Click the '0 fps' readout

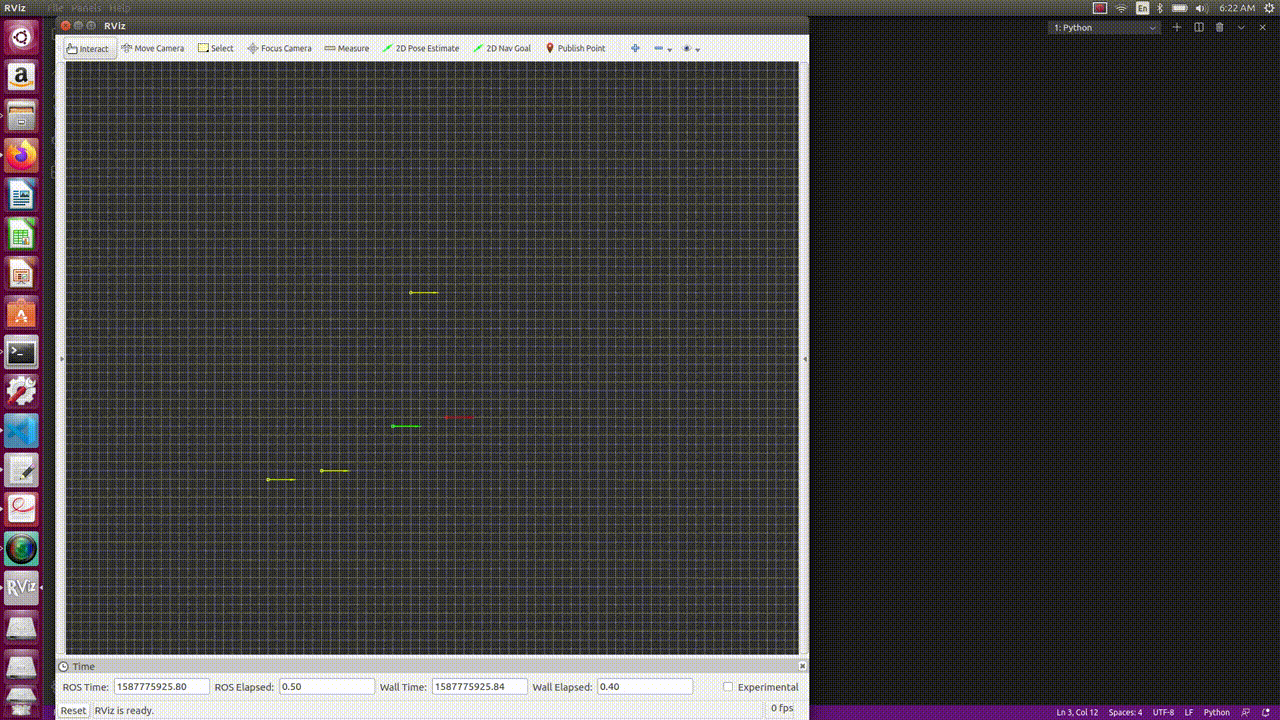pos(782,709)
